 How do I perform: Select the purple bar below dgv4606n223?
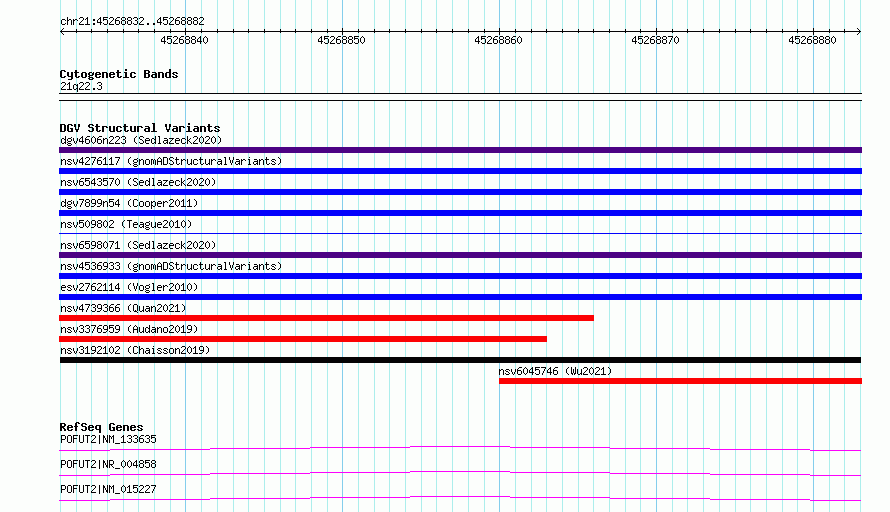click(x=460, y=150)
